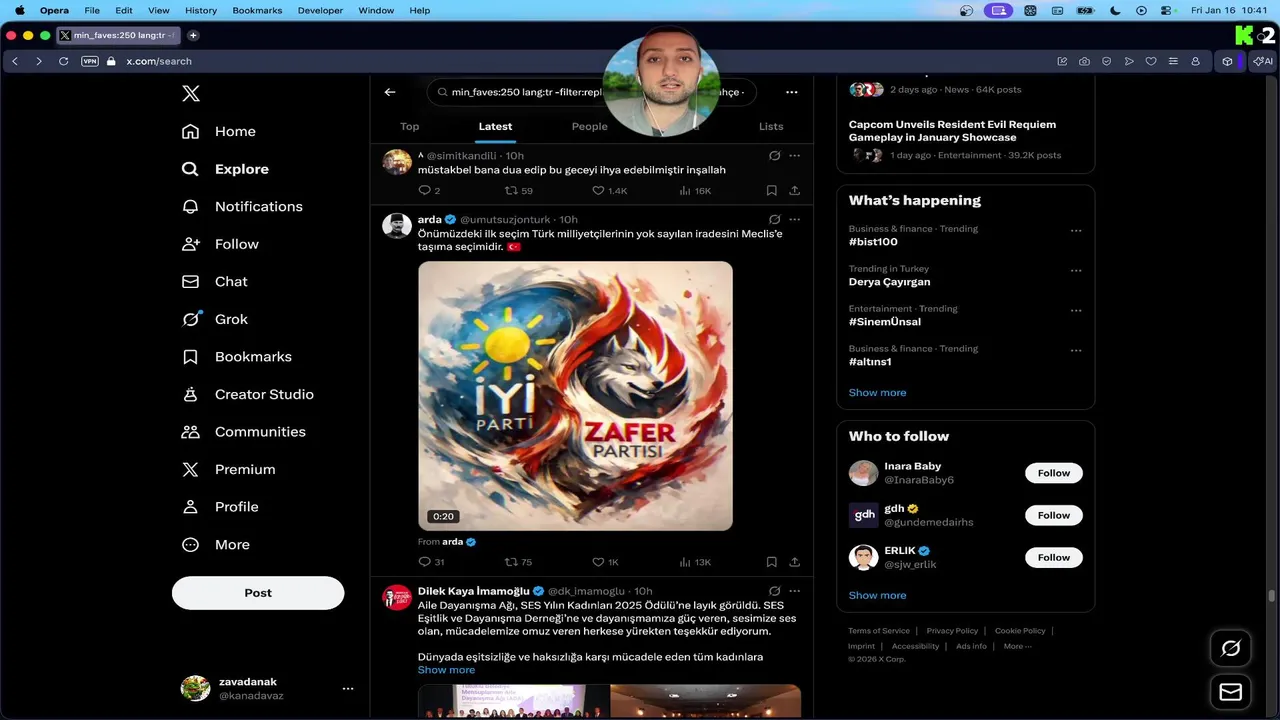
Task: Open History menu in menu bar
Action: tap(201, 10)
